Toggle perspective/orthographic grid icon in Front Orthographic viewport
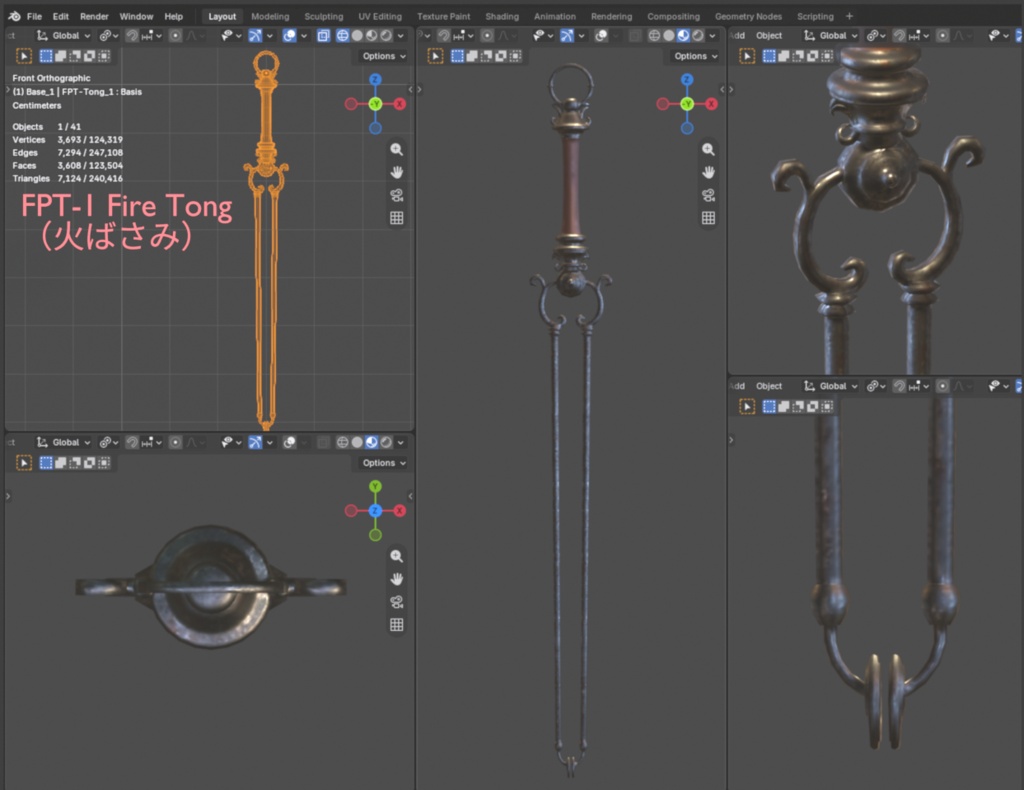 (x=396, y=218)
